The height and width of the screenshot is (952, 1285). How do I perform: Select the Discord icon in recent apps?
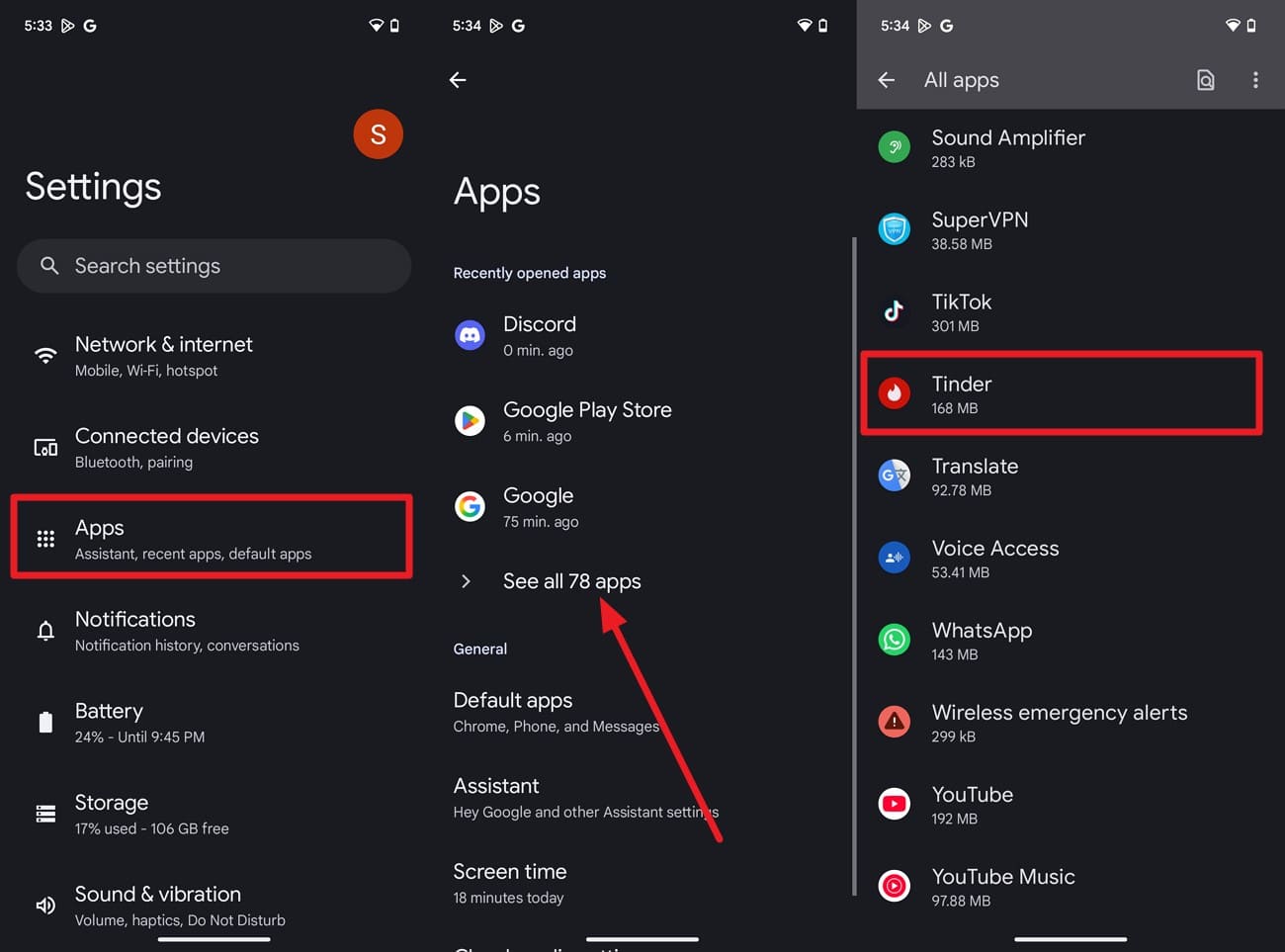point(470,336)
